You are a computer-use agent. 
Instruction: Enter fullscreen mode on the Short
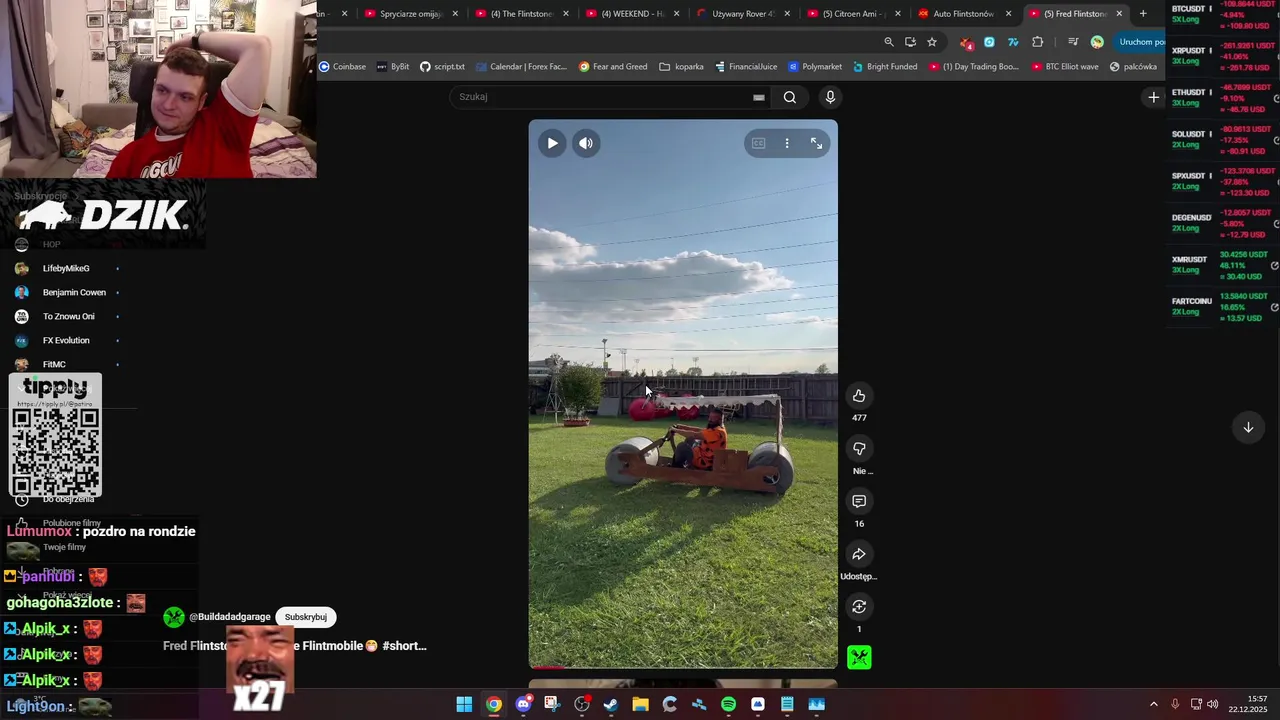816,143
